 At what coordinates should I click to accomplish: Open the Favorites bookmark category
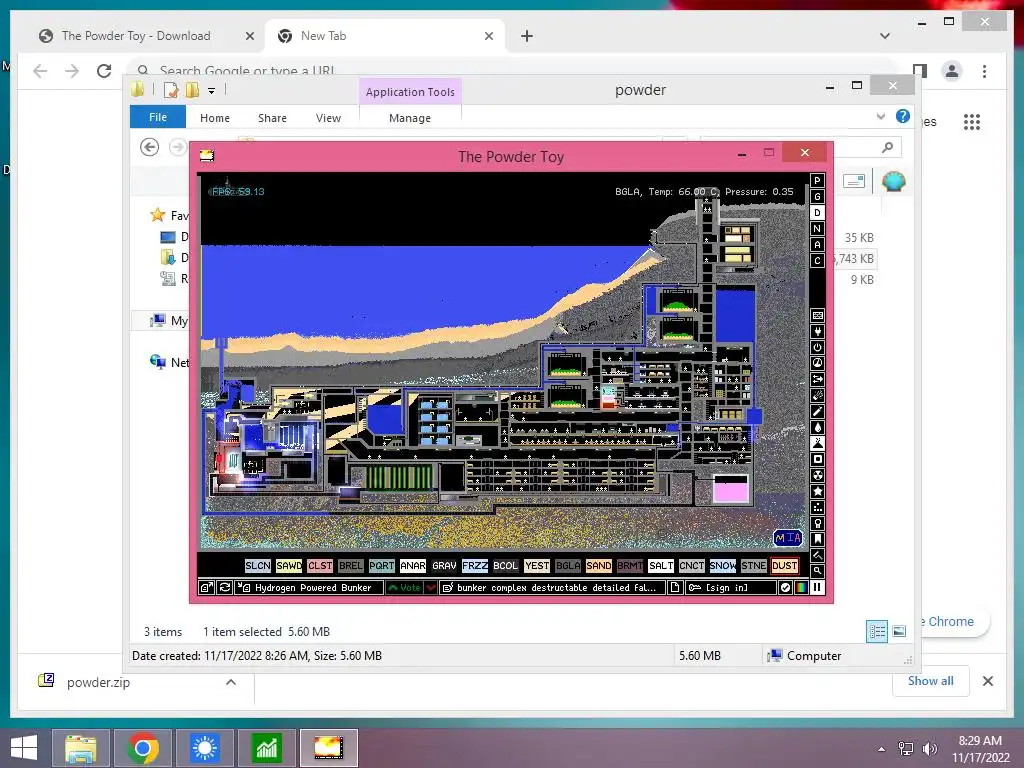pyautogui.click(x=817, y=539)
